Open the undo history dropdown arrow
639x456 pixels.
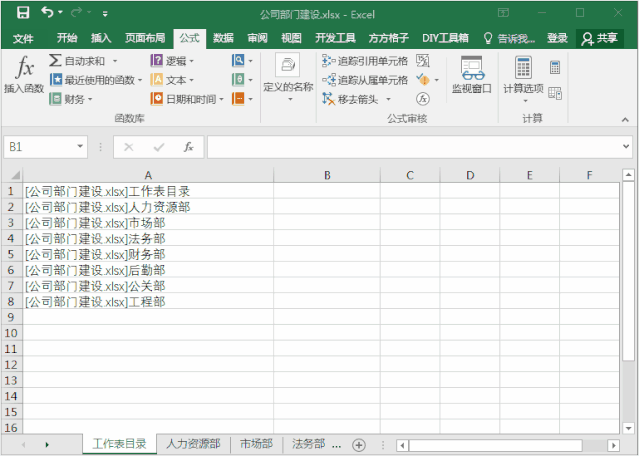click(60, 13)
